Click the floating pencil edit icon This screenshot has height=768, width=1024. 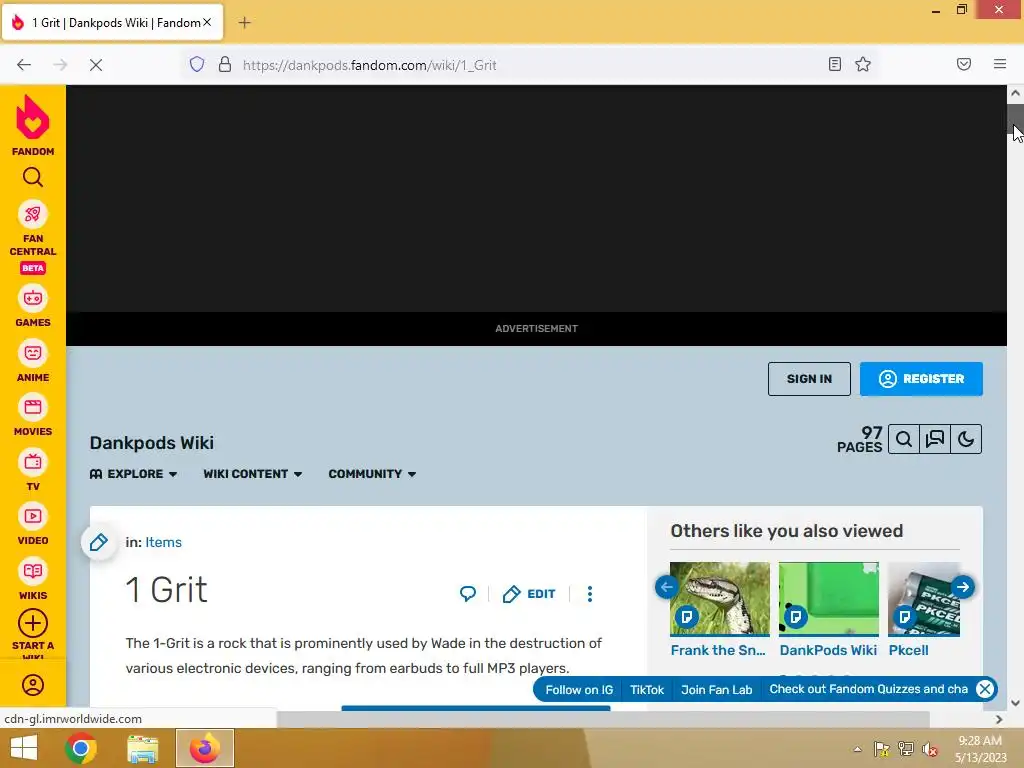(99, 542)
